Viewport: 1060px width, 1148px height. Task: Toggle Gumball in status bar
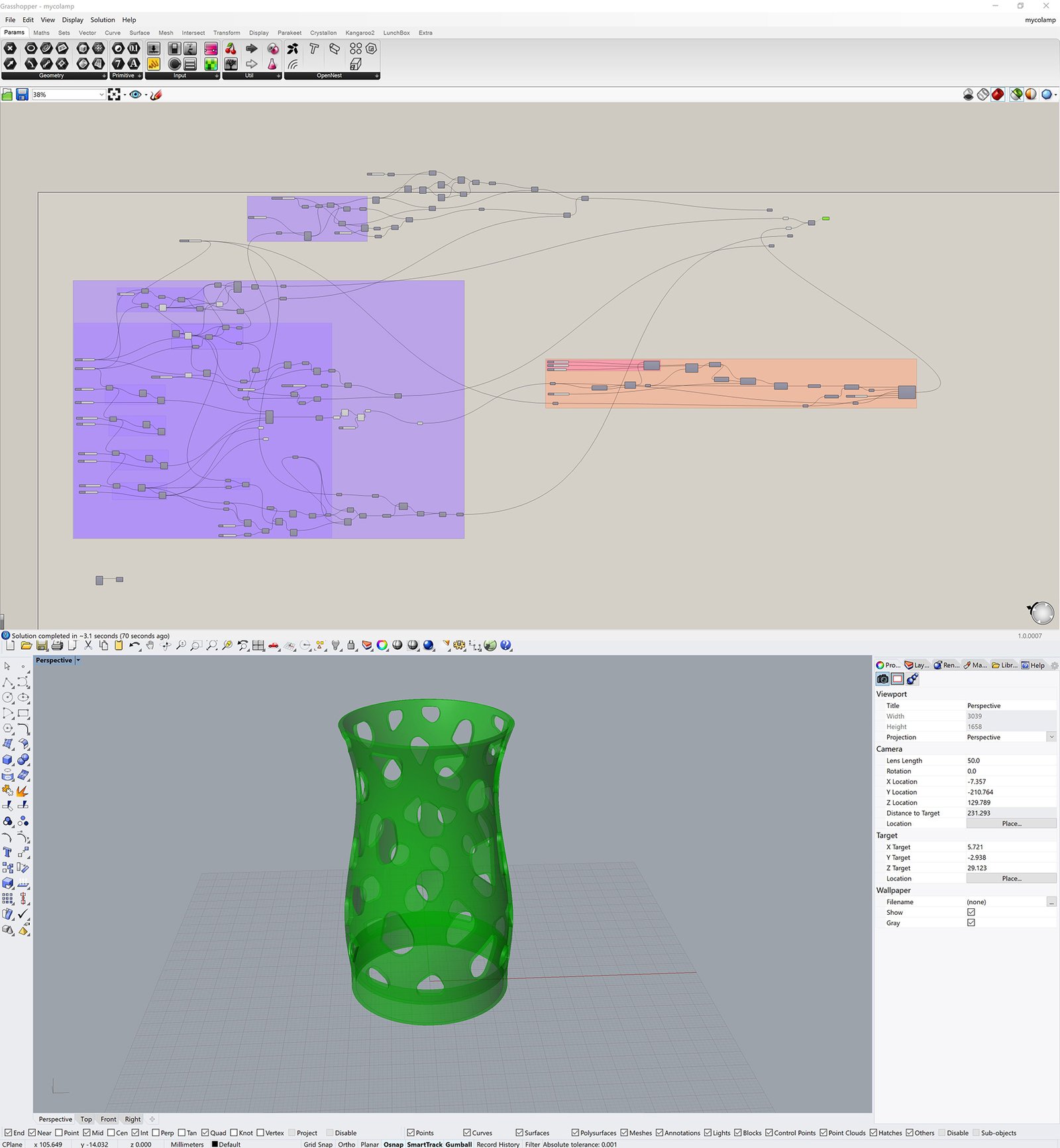458,1144
